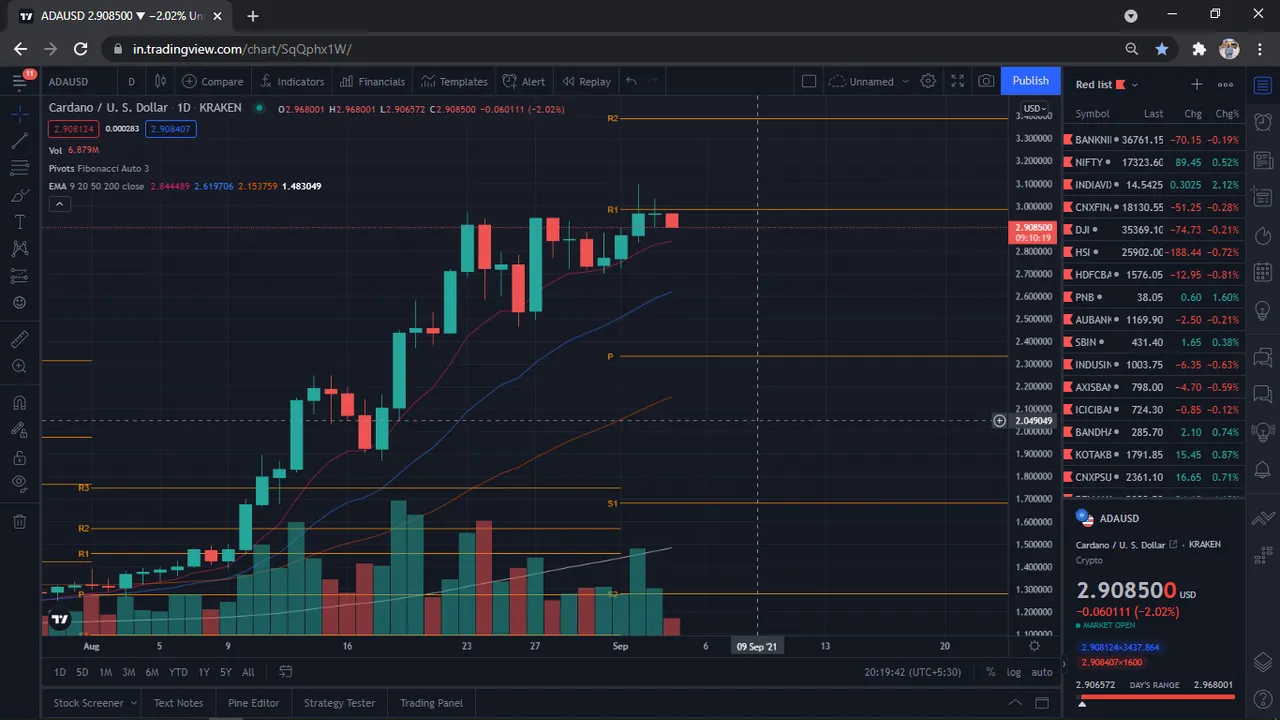Open the Indicators dialog
1280x720 pixels.
click(292, 81)
